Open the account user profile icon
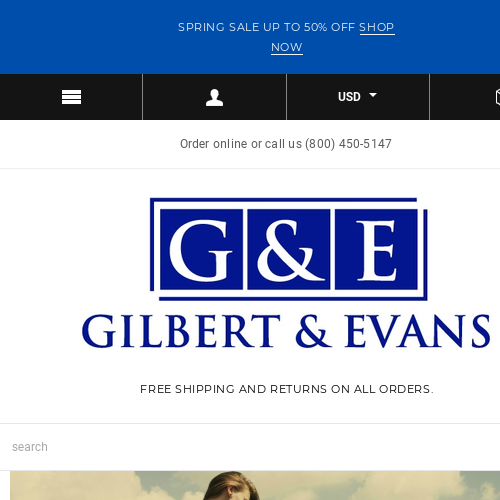The width and height of the screenshot is (500, 500). (x=214, y=97)
